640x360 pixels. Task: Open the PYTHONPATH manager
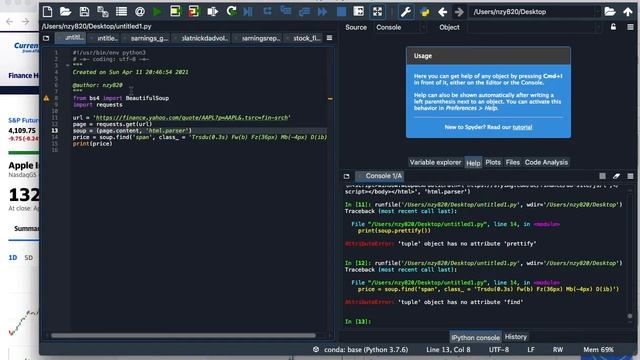point(424,12)
